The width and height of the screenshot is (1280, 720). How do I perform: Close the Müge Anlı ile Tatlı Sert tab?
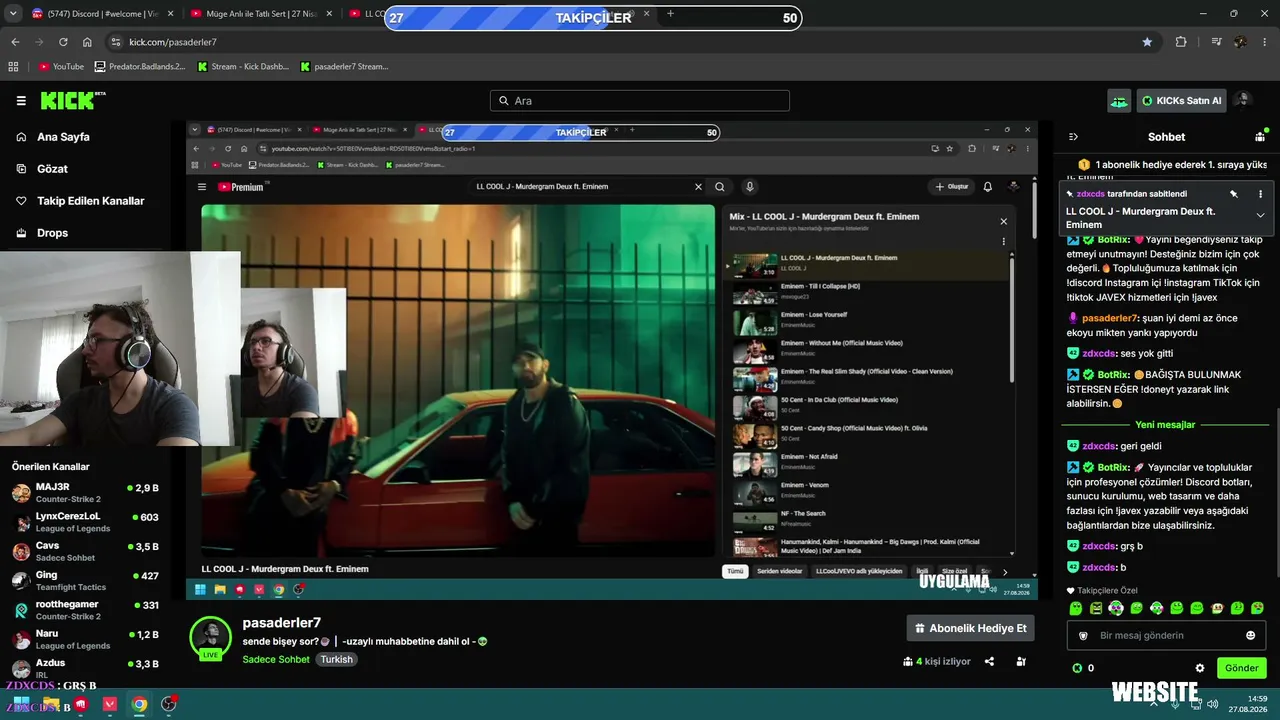(x=331, y=14)
